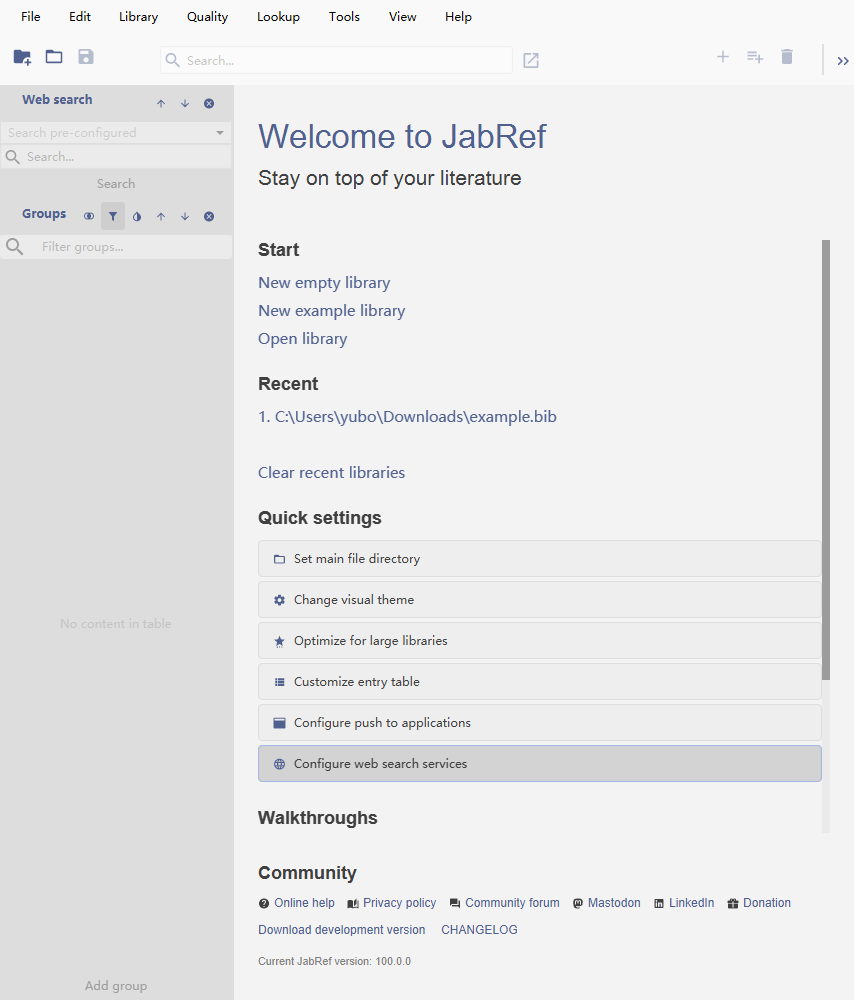Toggle filter by groups funnel icon
Image resolution: width=854 pixels, height=1000 pixels.
point(113,216)
